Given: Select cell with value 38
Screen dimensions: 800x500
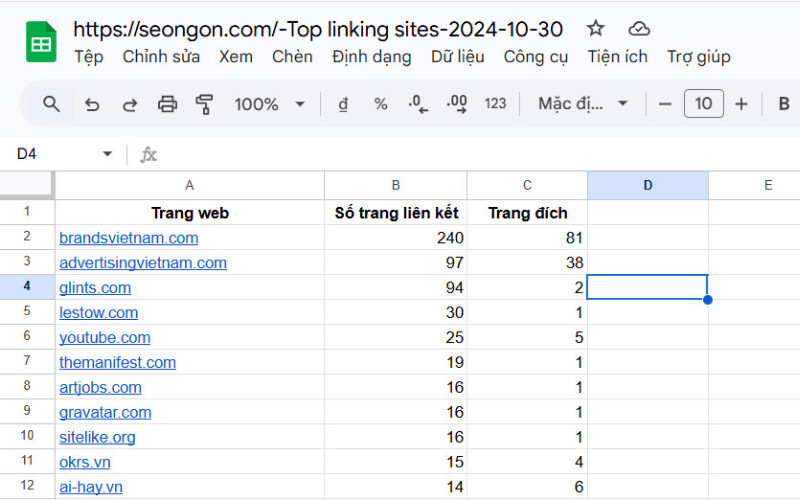Looking at the screenshot, I should (x=527, y=262).
